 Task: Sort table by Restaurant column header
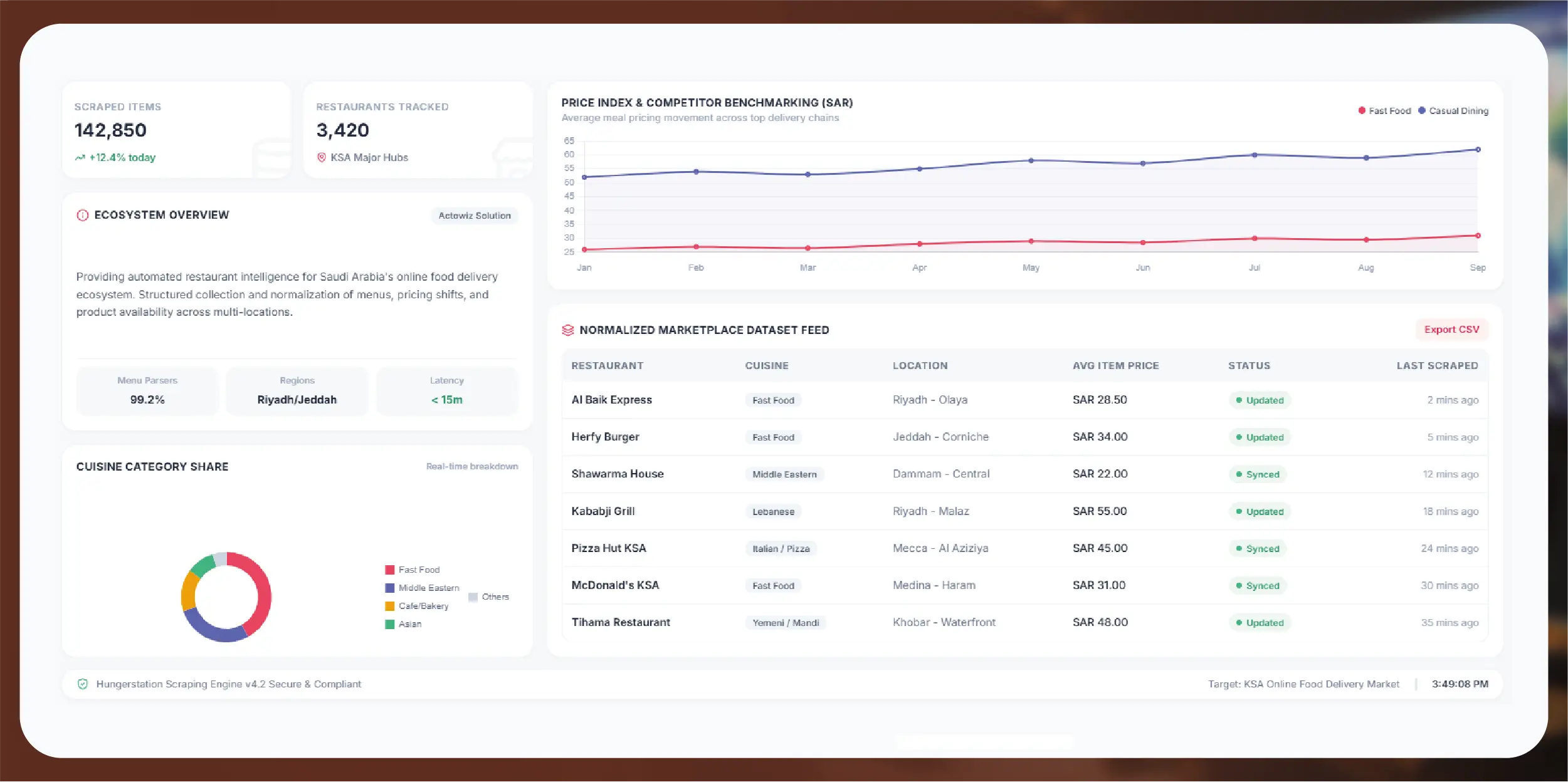coord(607,366)
